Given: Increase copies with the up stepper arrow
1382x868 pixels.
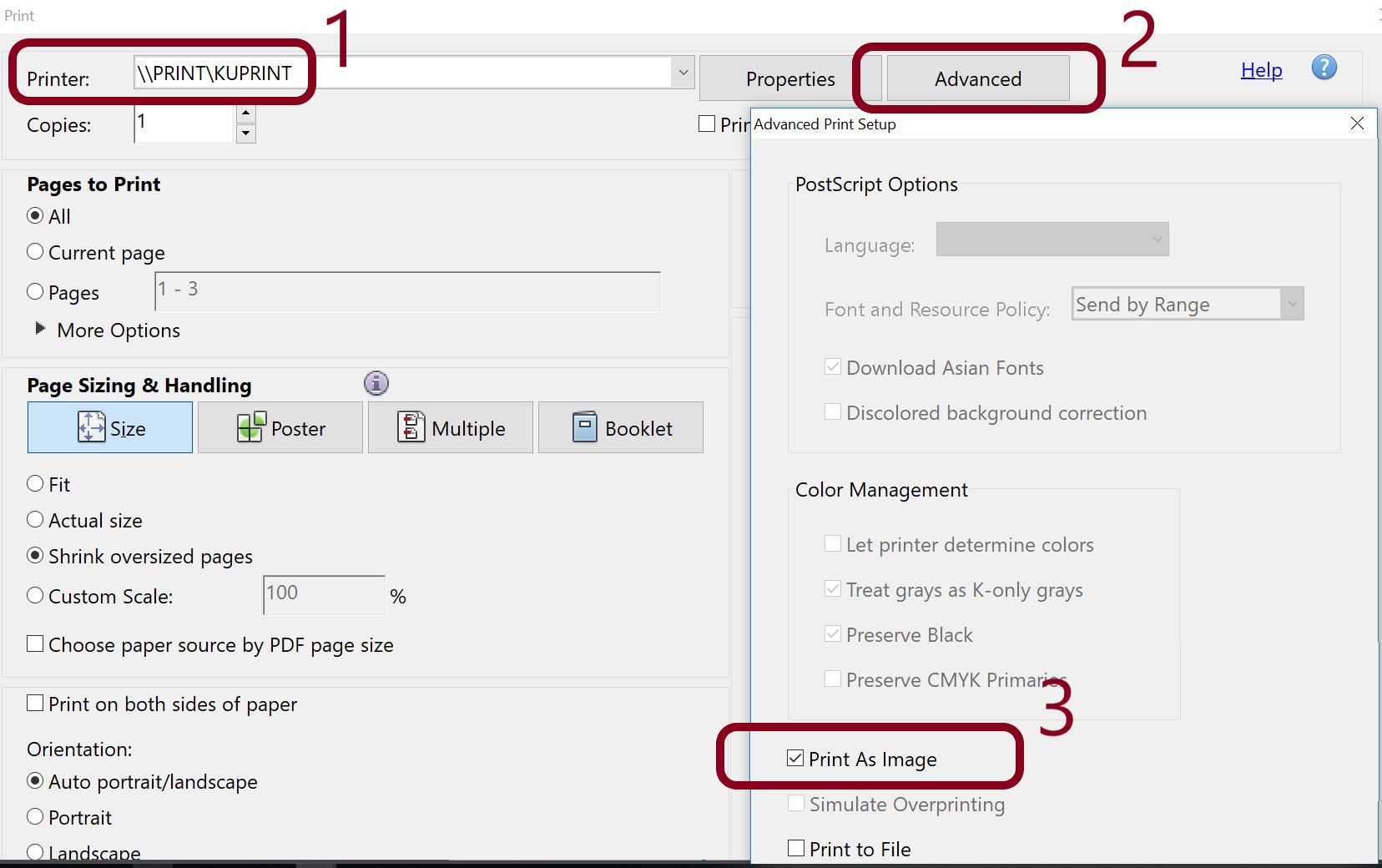Looking at the screenshot, I should click(245, 112).
